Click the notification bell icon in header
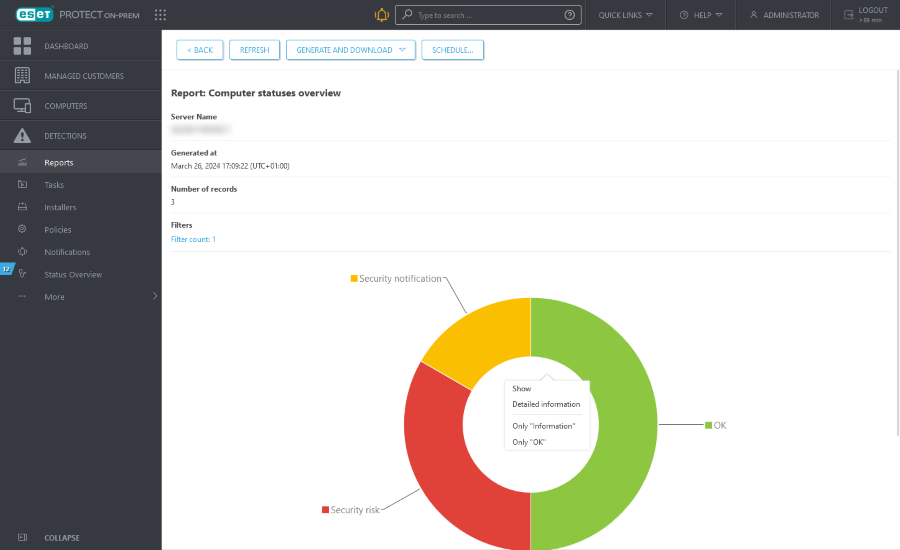900x550 pixels. [x=381, y=15]
